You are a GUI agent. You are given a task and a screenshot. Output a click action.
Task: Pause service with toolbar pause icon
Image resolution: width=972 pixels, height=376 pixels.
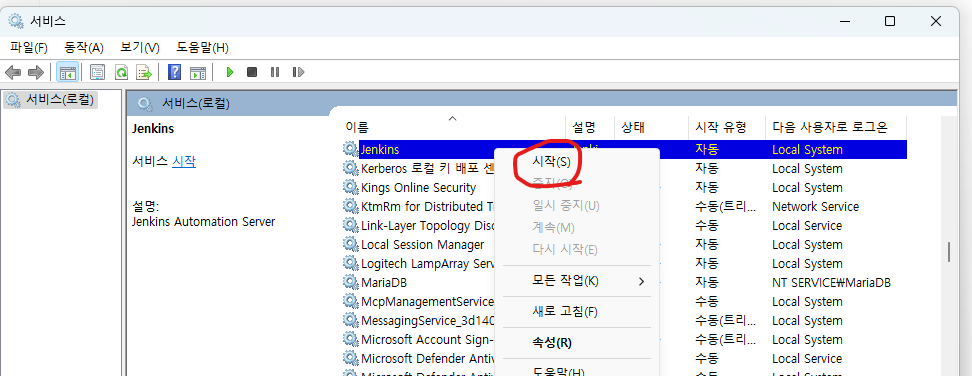point(275,72)
